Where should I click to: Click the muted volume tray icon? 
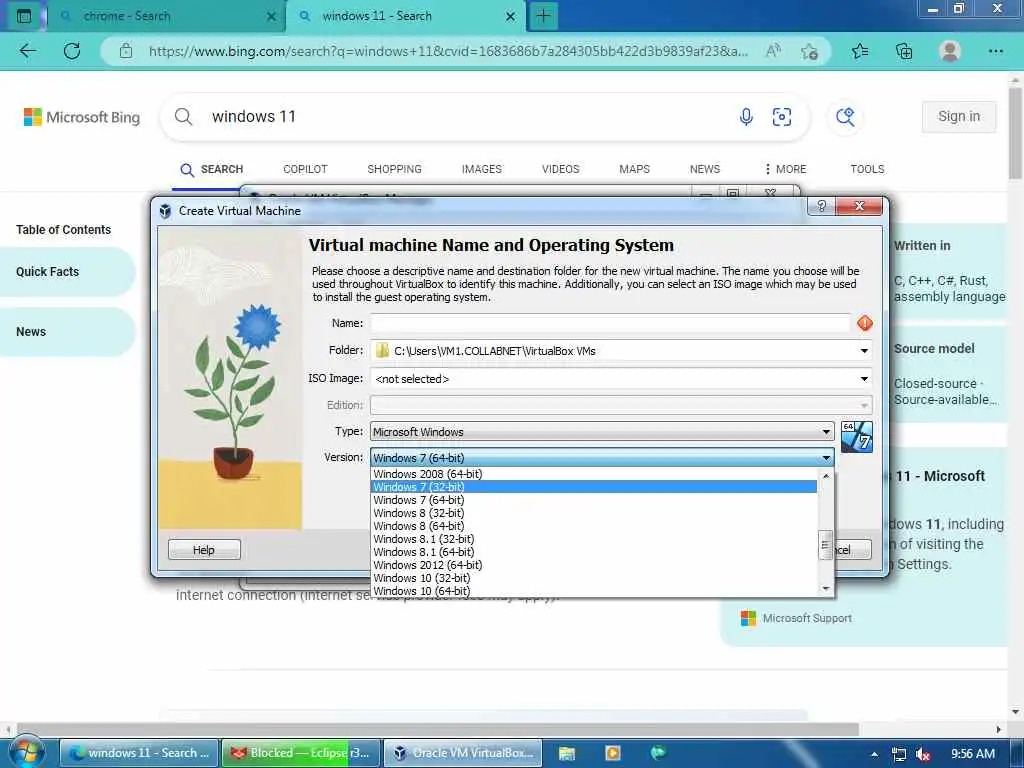923,754
